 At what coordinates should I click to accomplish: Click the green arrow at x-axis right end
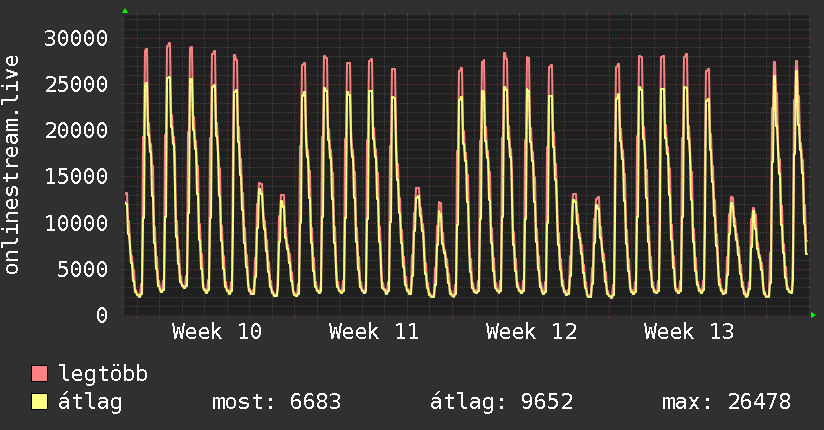click(x=814, y=315)
